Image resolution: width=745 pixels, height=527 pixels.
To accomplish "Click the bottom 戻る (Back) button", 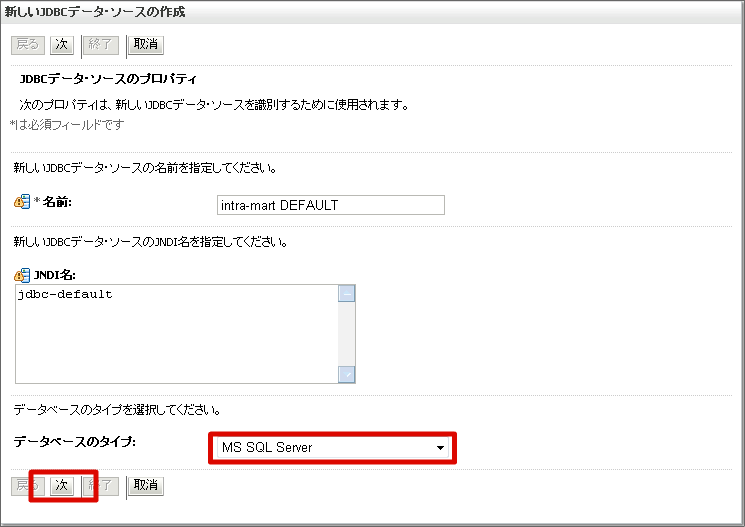I will click(28, 486).
